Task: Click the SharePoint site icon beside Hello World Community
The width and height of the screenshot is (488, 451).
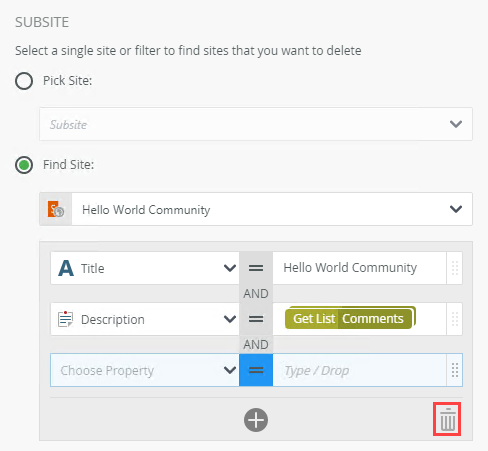Action: tap(56, 209)
